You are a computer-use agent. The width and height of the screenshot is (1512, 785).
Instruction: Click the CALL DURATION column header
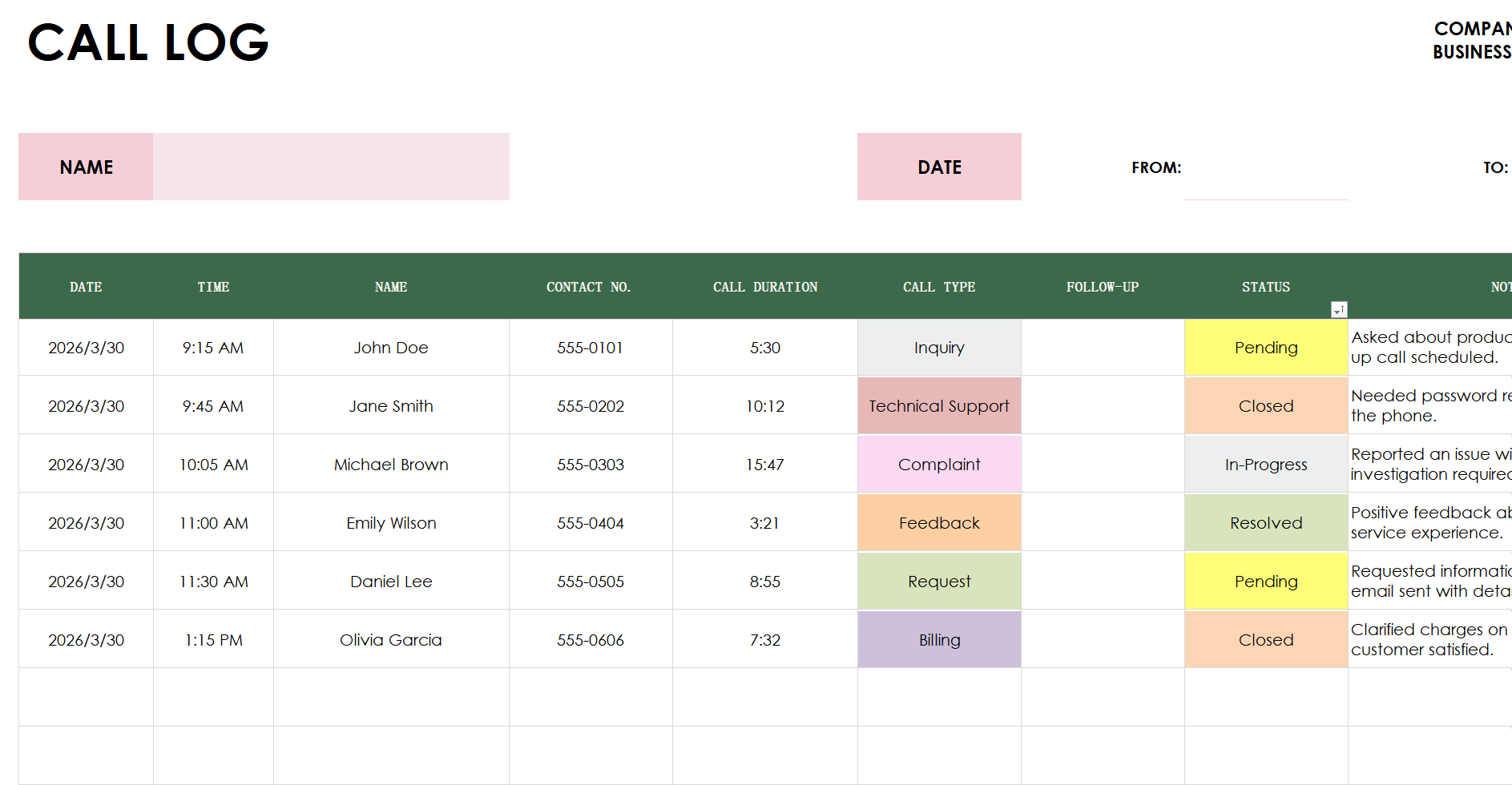(765, 287)
